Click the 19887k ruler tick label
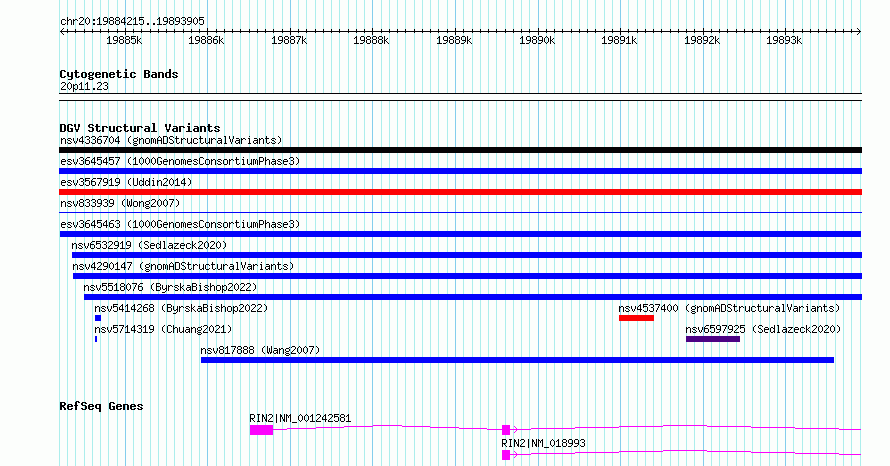This screenshot has height=466, width=890. pos(289,40)
